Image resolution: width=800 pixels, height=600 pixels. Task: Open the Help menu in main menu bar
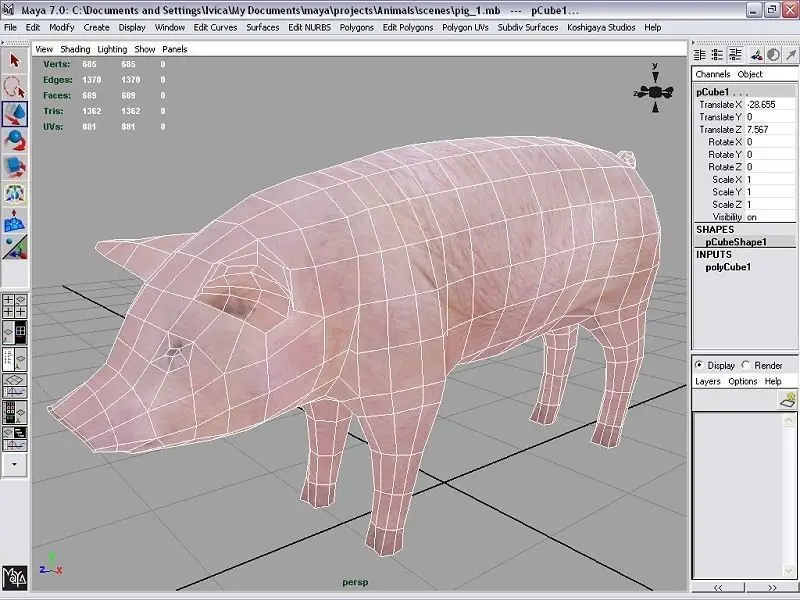[x=653, y=28]
